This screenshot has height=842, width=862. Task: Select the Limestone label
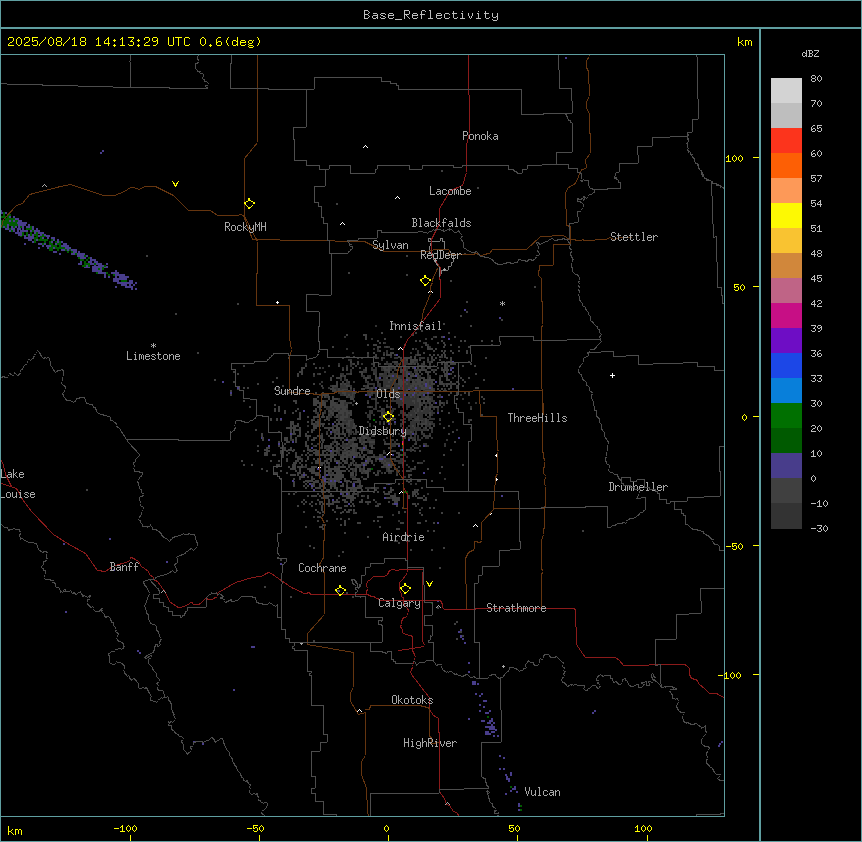pos(153,356)
